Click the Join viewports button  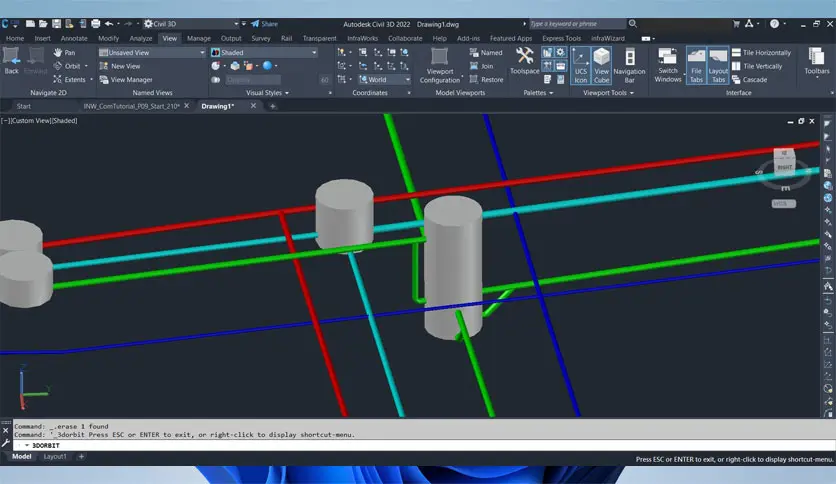coord(481,66)
